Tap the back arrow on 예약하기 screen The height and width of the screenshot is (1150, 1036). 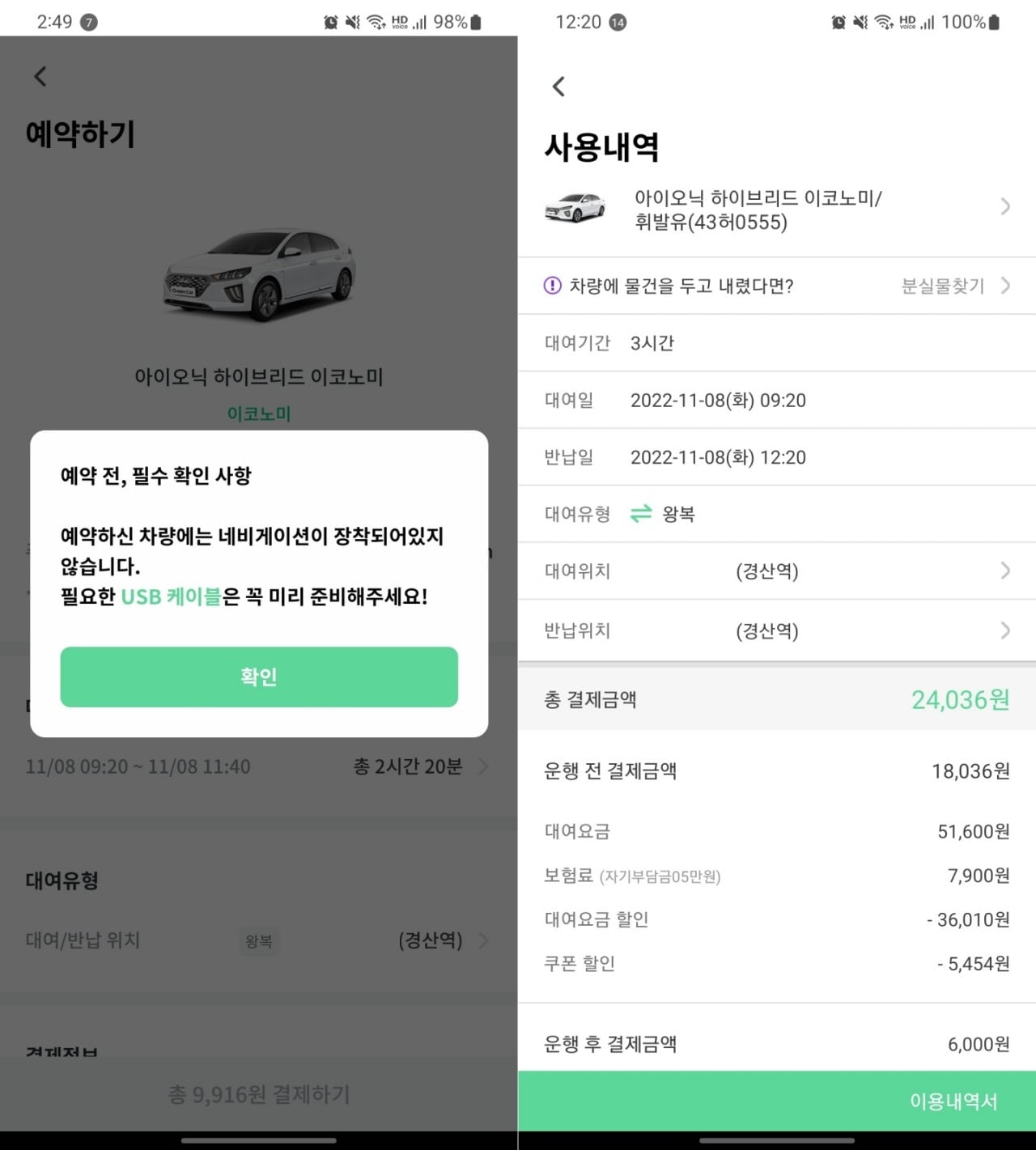pyautogui.click(x=39, y=75)
